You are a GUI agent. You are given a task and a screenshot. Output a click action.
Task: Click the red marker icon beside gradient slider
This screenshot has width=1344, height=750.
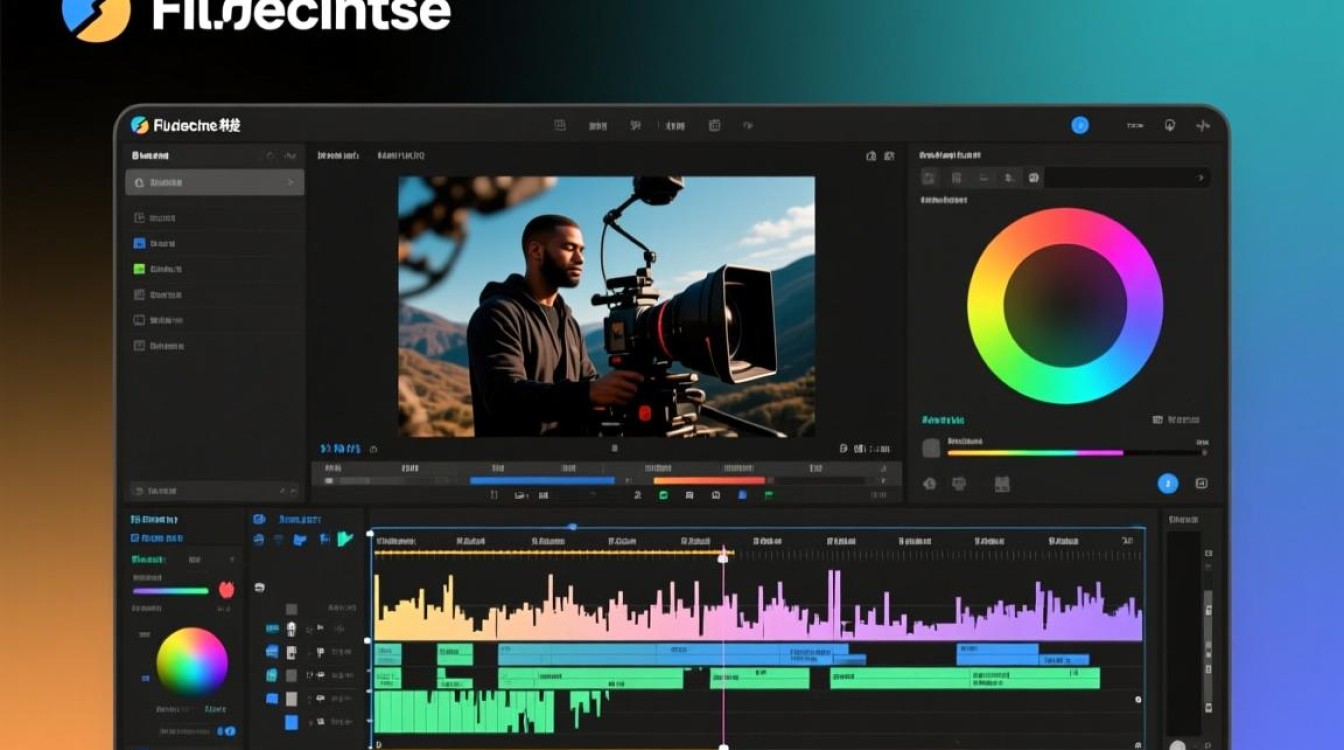coord(226,589)
